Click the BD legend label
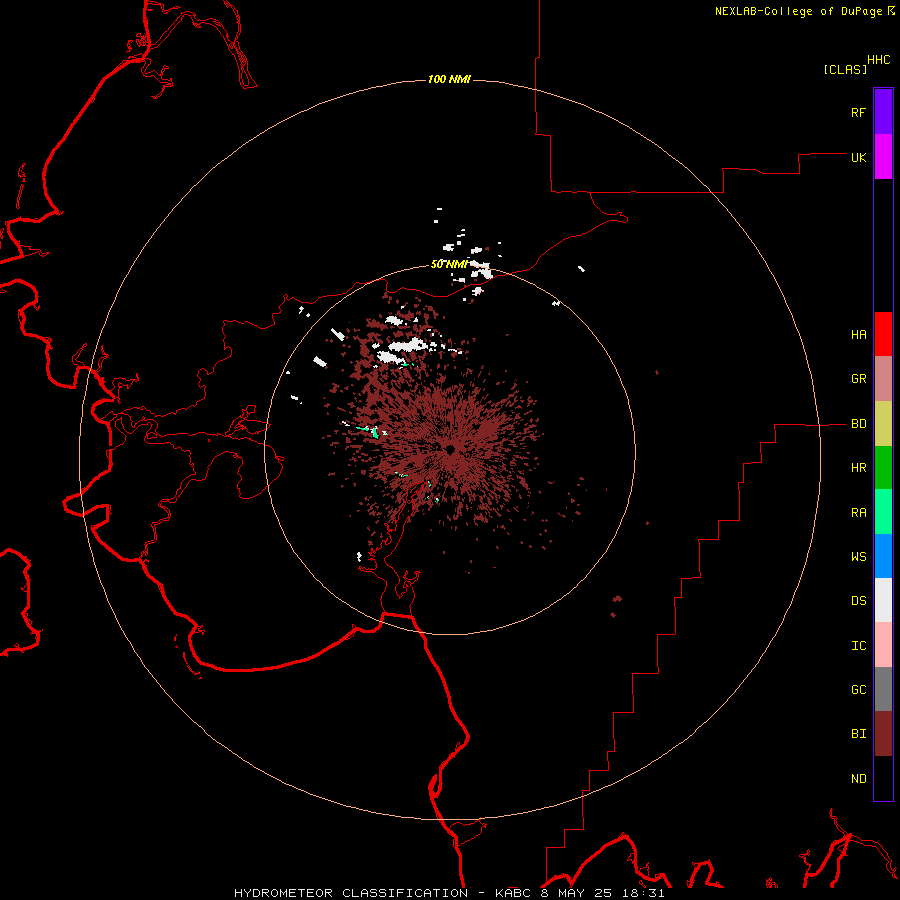This screenshot has height=900, width=900. (x=858, y=424)
